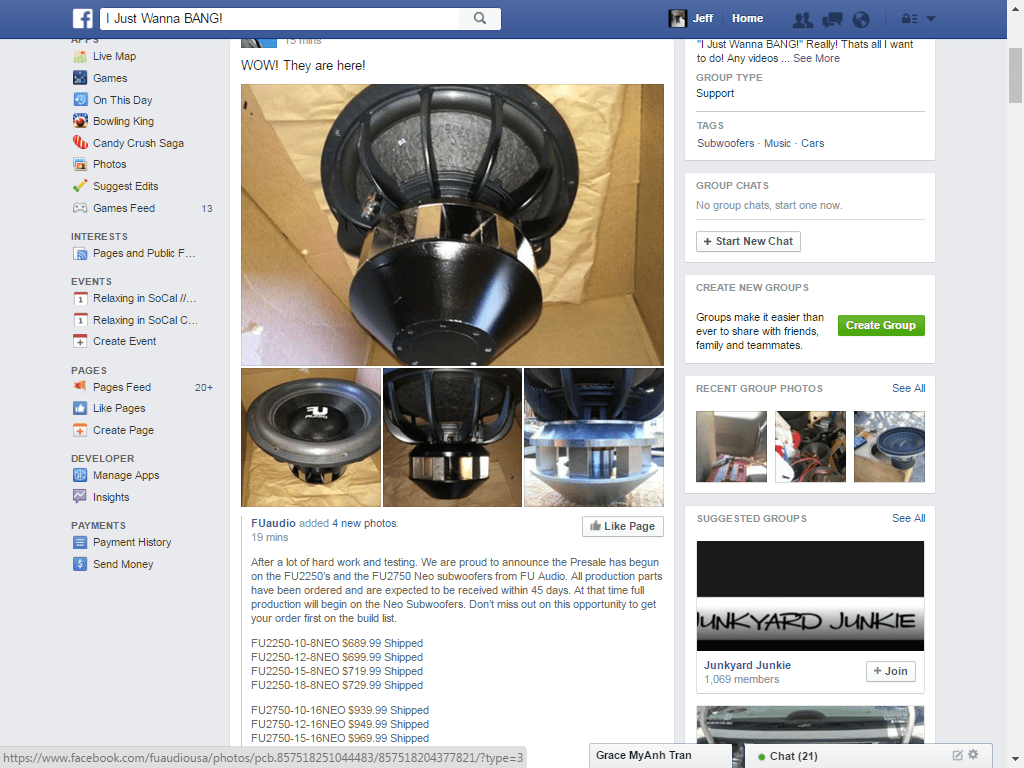Click the Start New Chat button
The width and height of the screenshot is (1024, 768).
[748, 242]
